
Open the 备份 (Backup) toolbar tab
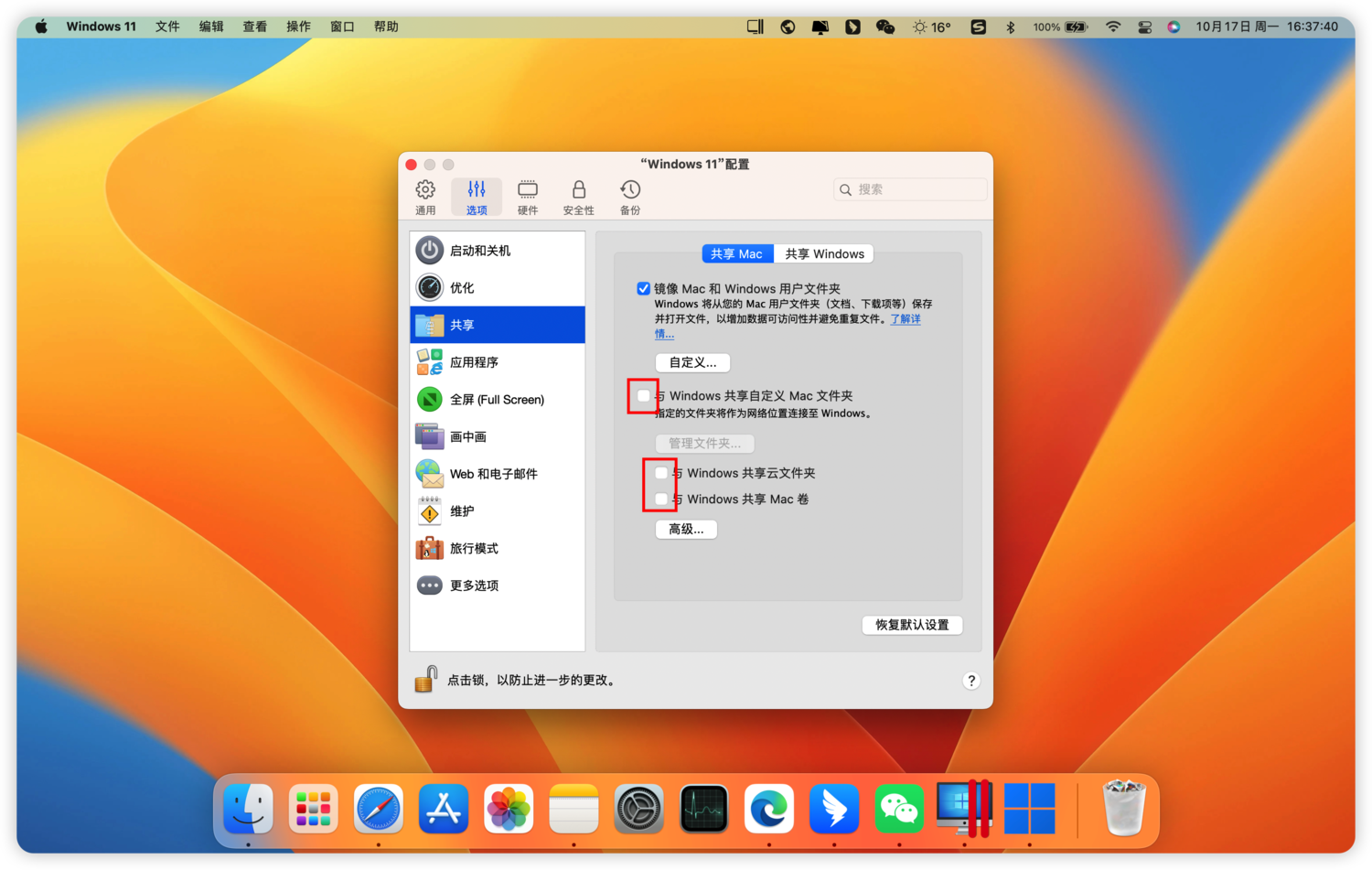[630, 198]
